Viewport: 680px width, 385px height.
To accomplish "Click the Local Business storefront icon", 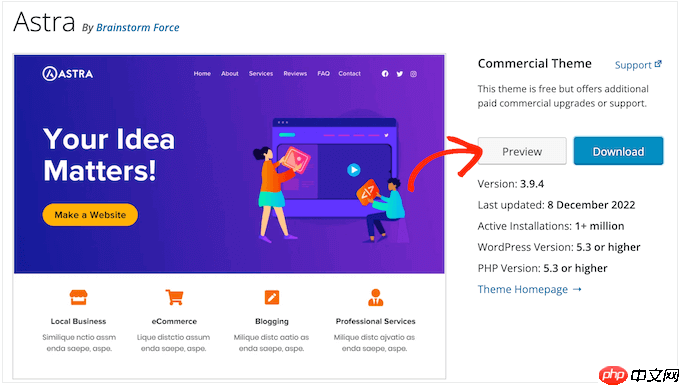I will [x=78, y=297].
